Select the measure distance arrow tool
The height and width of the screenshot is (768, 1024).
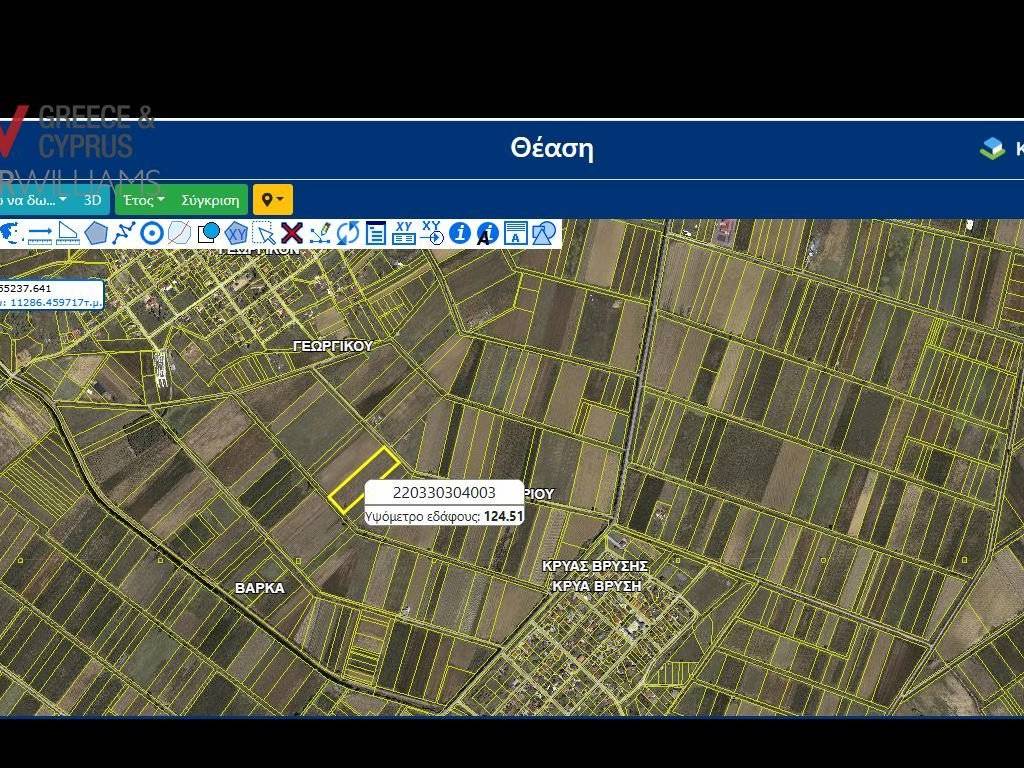[x=40, y=234]
